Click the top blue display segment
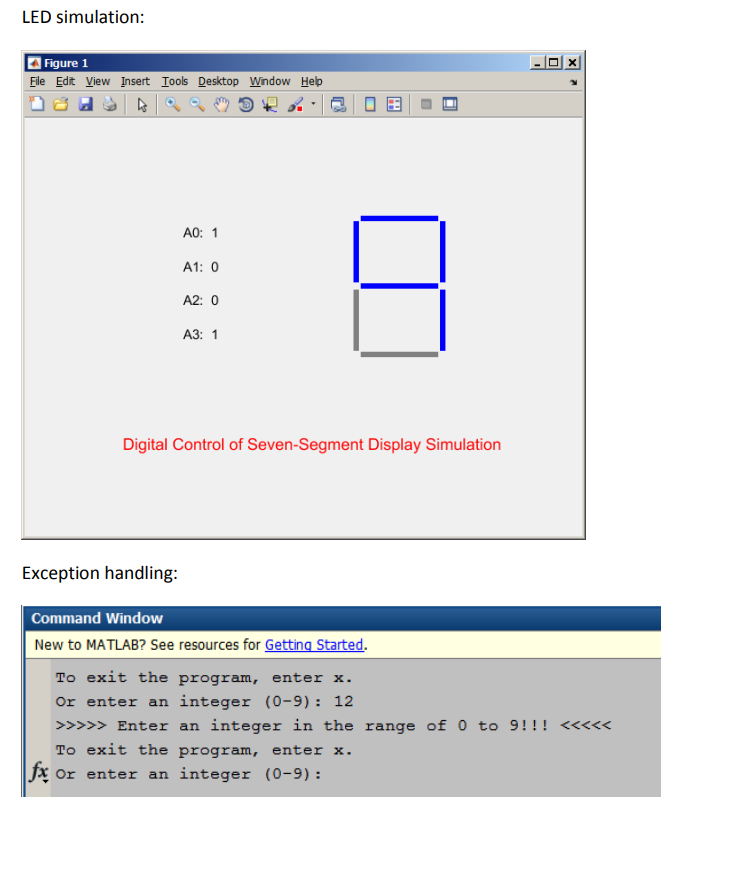The height and width of the screenshot is (884, 750). (x=399, y=218)
